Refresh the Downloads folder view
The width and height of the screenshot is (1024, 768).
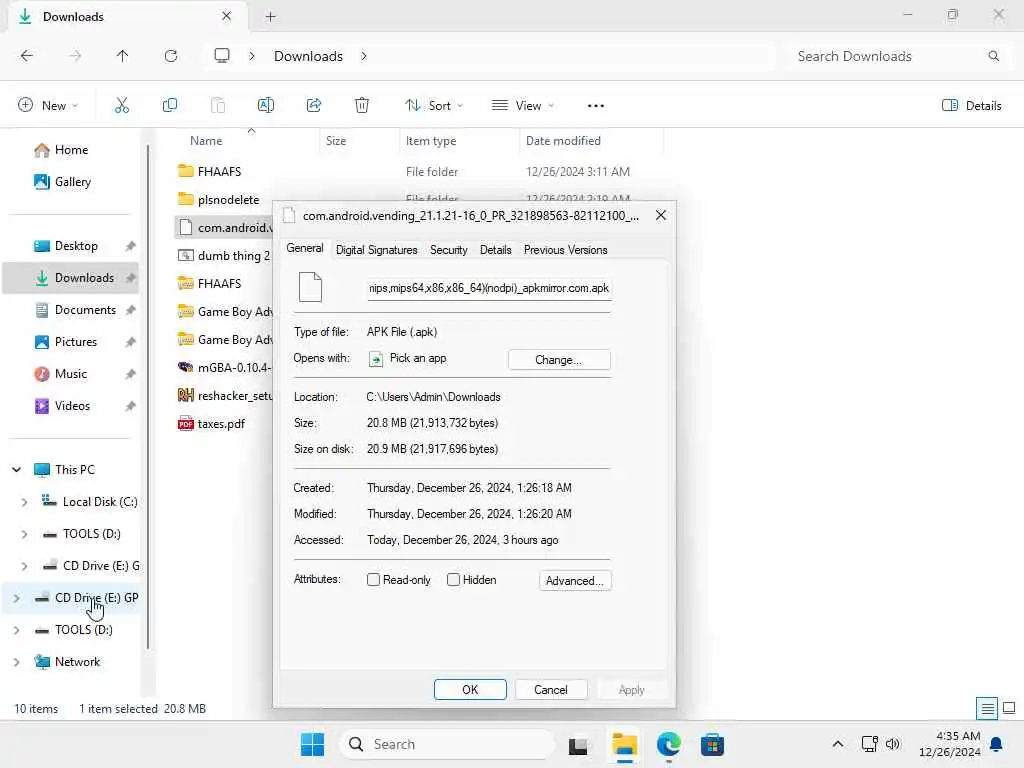171,56
